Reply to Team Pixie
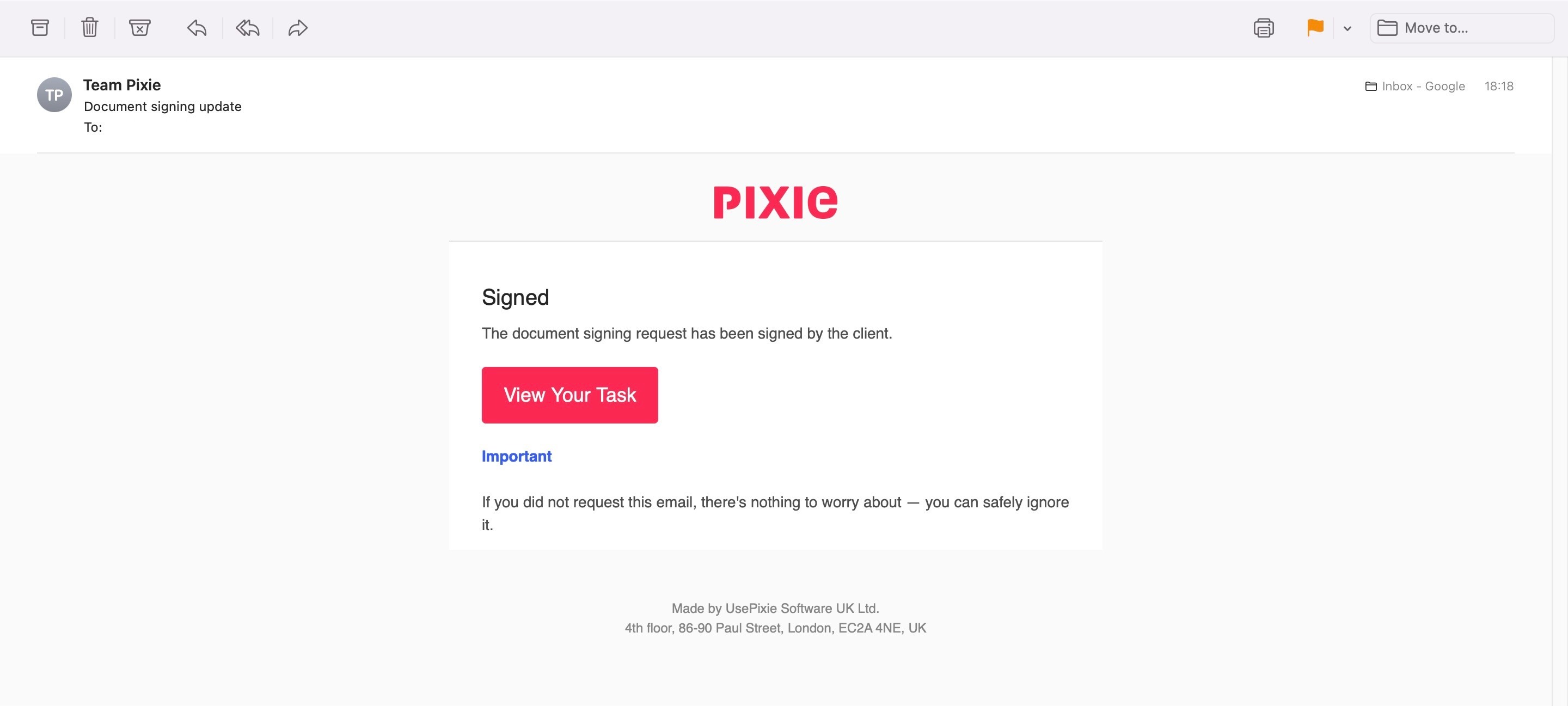This screenshot has width=1568, height=706. tap(197, 28)
